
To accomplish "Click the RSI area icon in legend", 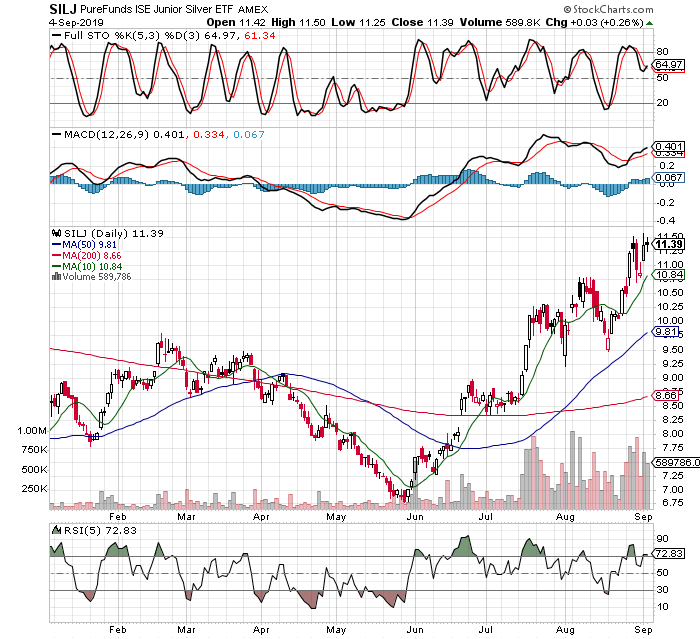I will [x=57, y=530].
